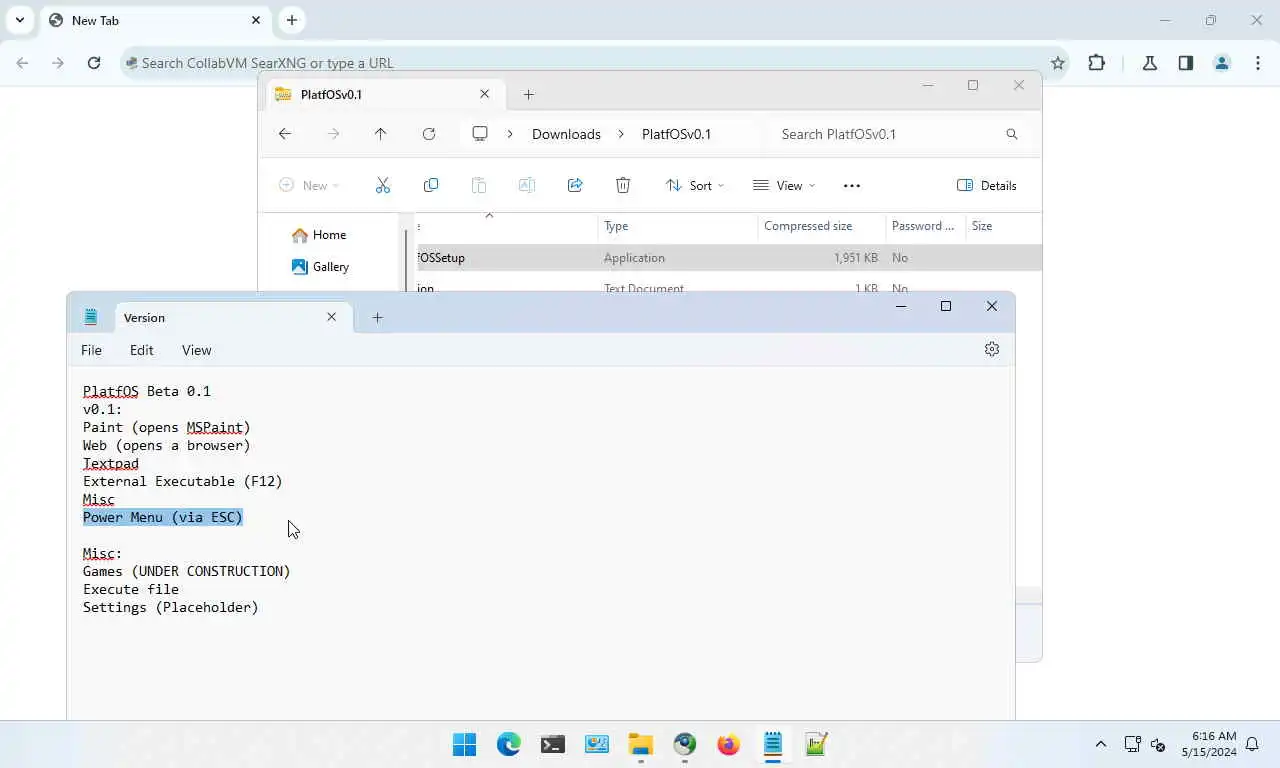This screenshot has height=768, width=1280.
Task: Click the Games (UNDER CONSTRUCTION) text line
Action: 187,571
